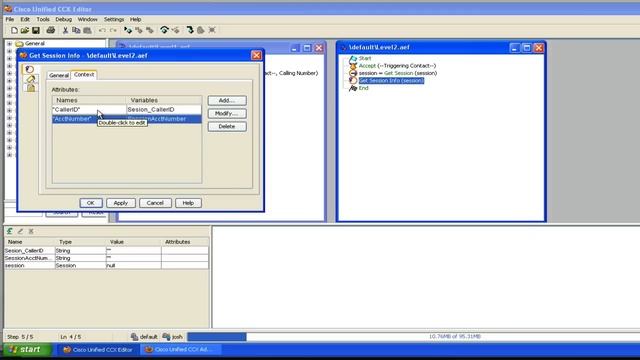
Task: Switch to Cisco Unified CCX Editor taskbar item
Action: (98, 349)
